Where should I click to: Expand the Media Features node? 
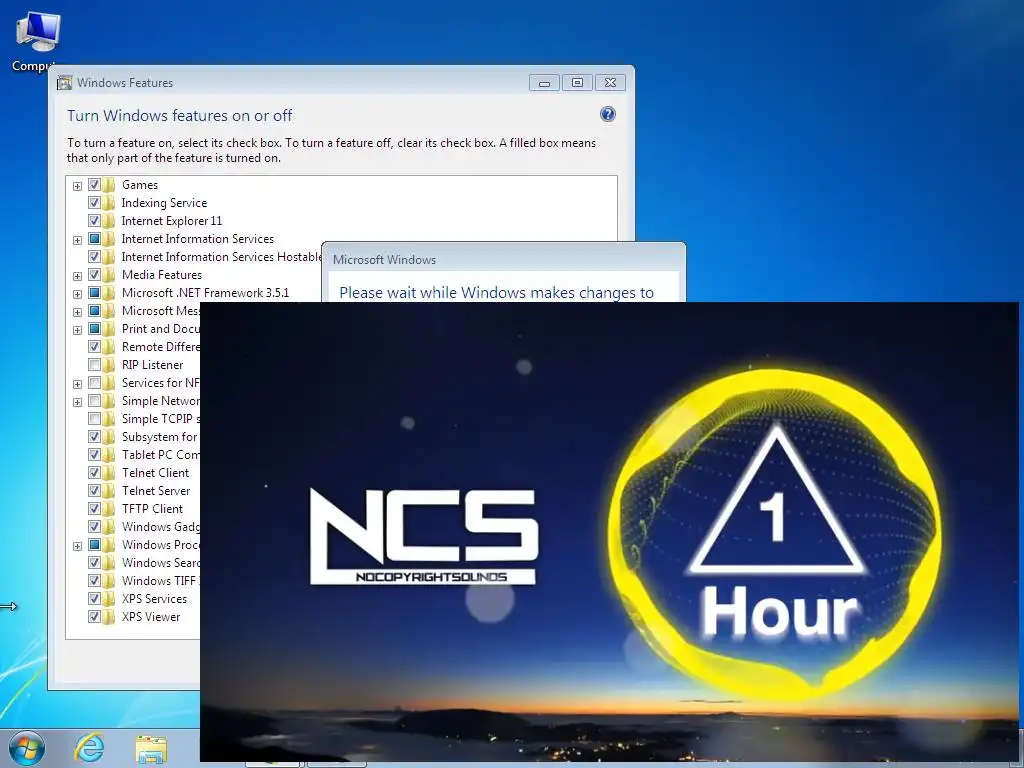[x=77, y=276]
